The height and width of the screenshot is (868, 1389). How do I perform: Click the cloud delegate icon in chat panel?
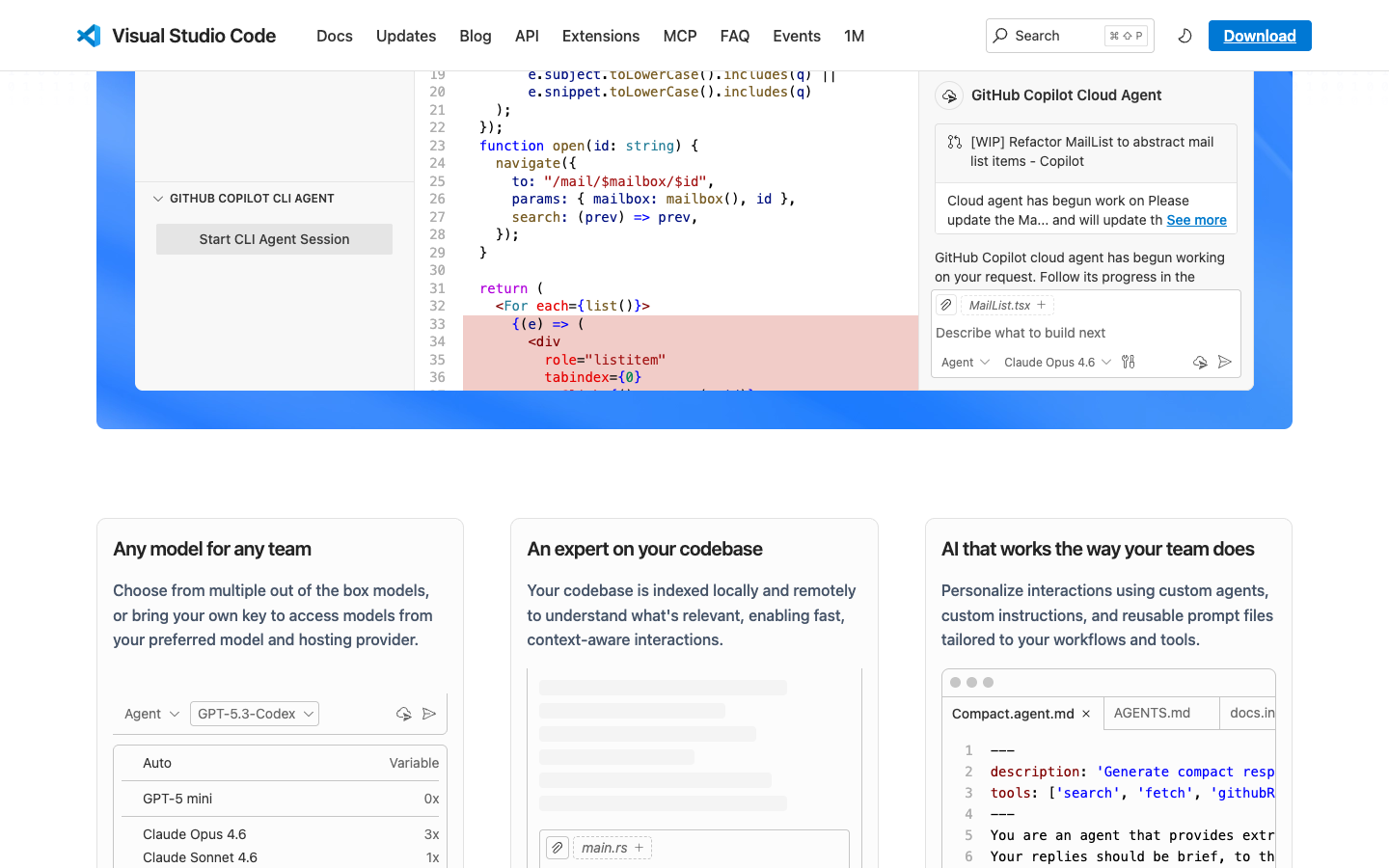[1200, 362]
